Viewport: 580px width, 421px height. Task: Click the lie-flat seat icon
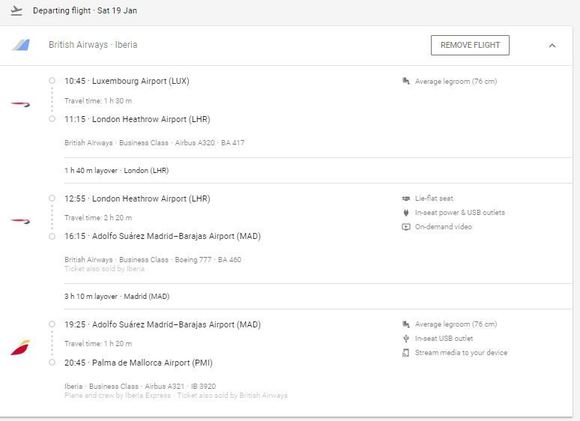click(406, 199)
